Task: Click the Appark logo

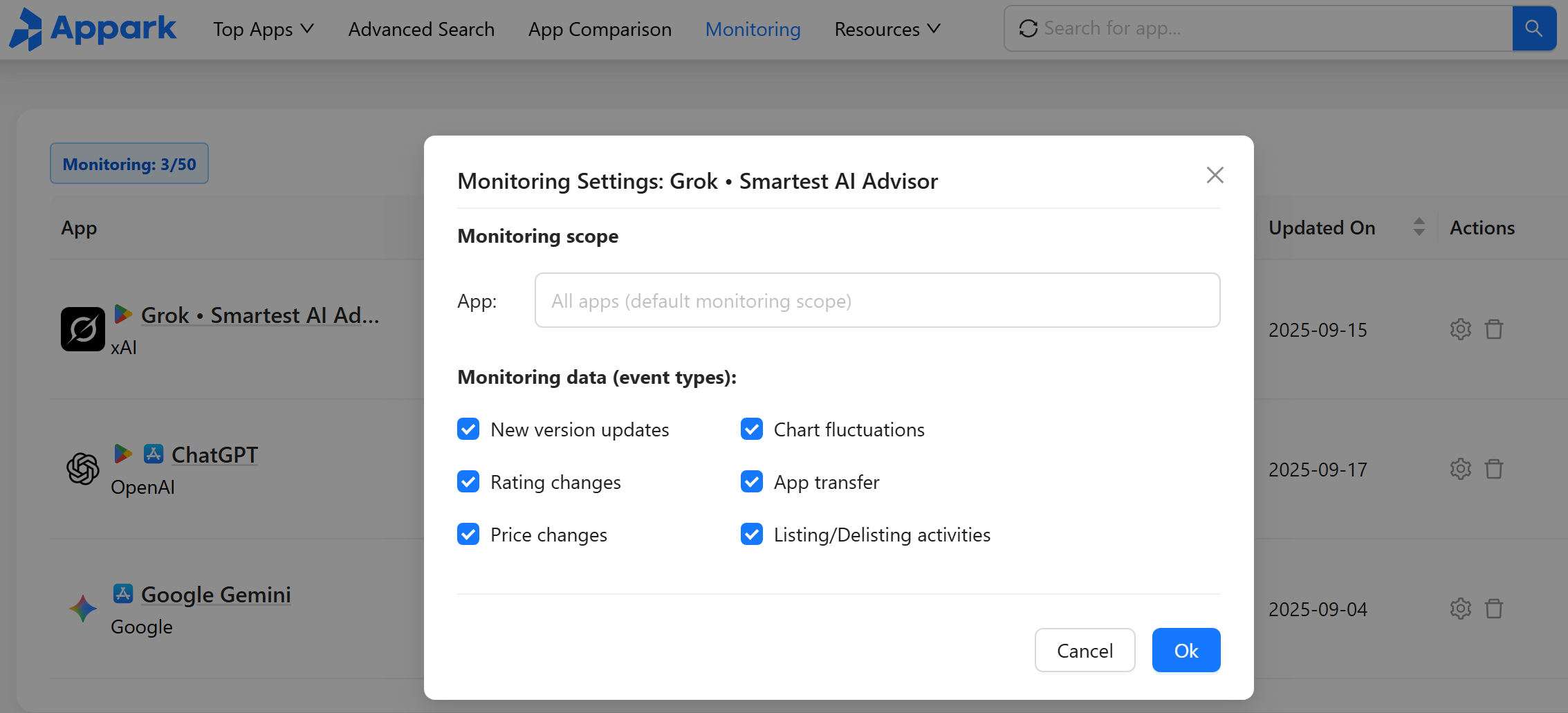Action: point(93,29)
